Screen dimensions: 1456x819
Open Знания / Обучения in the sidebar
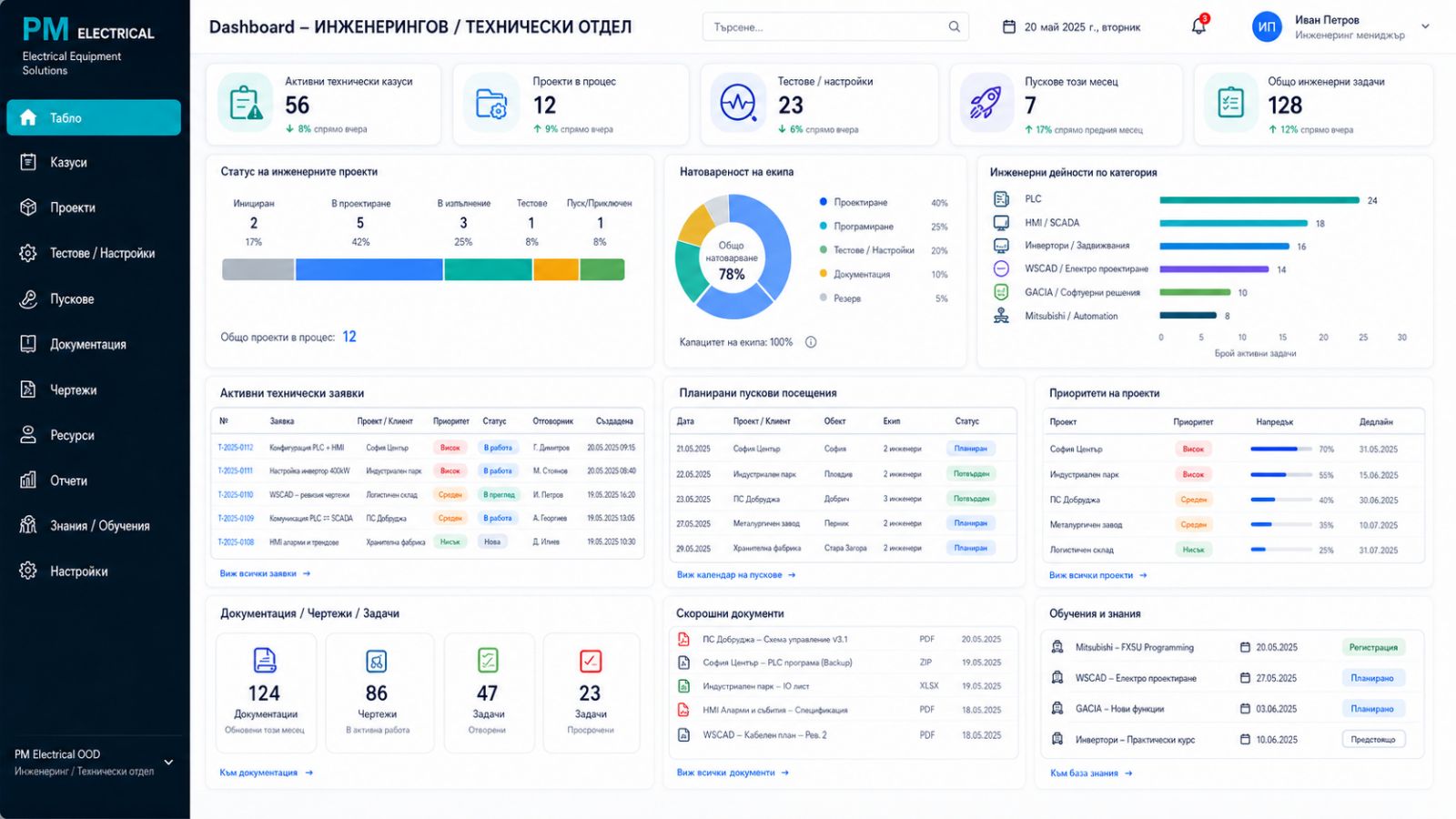point(94,526)
